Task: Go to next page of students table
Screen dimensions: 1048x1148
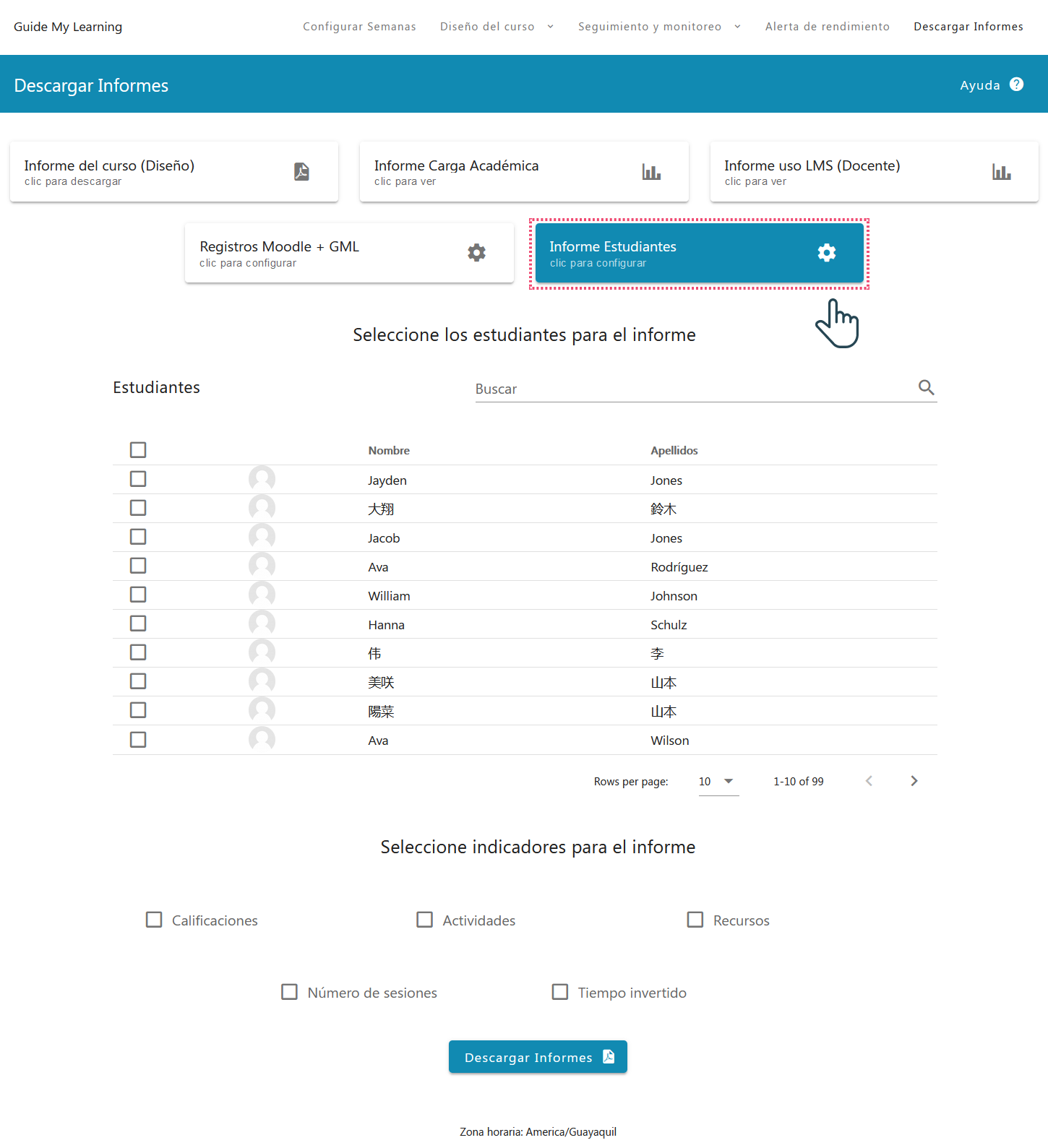Action: (x=914, y=781)
